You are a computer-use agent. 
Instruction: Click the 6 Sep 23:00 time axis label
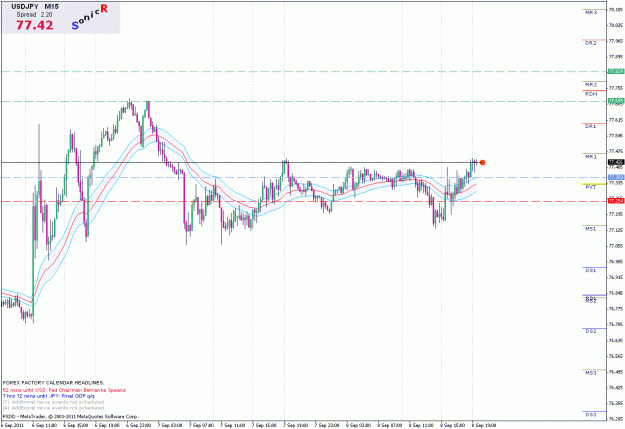point(138,426)
